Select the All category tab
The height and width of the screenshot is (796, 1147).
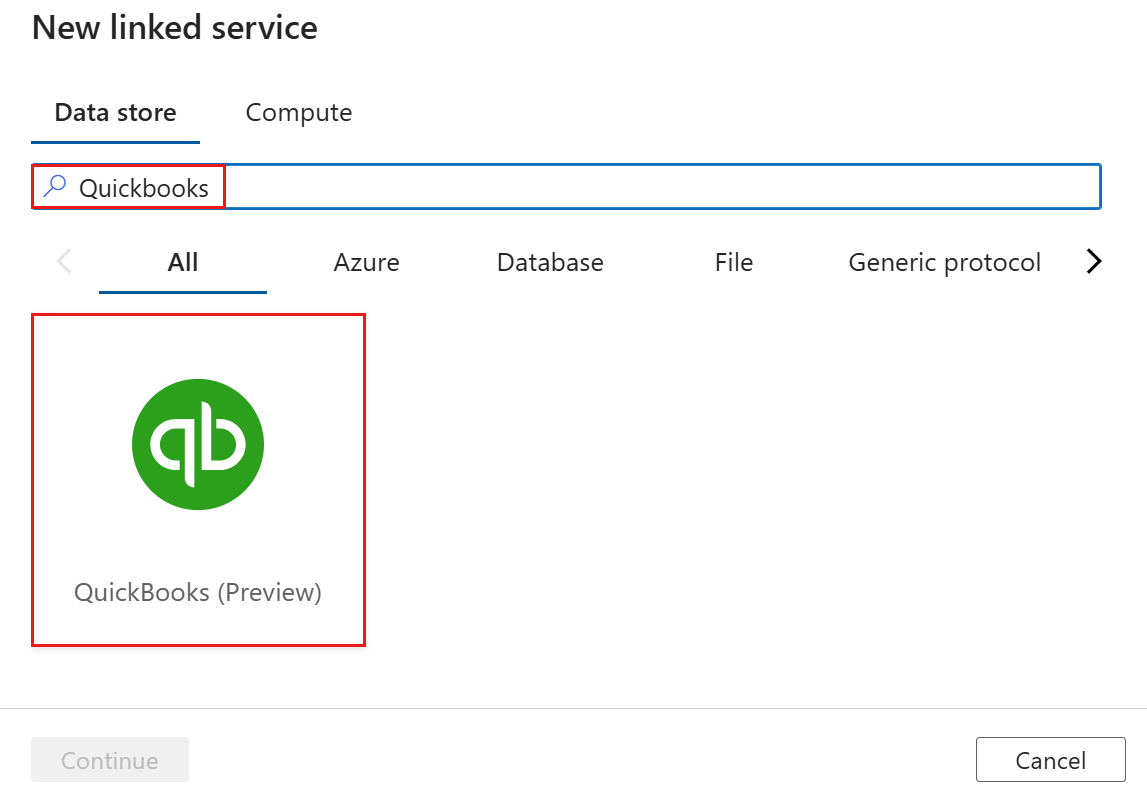pos(183,262)
